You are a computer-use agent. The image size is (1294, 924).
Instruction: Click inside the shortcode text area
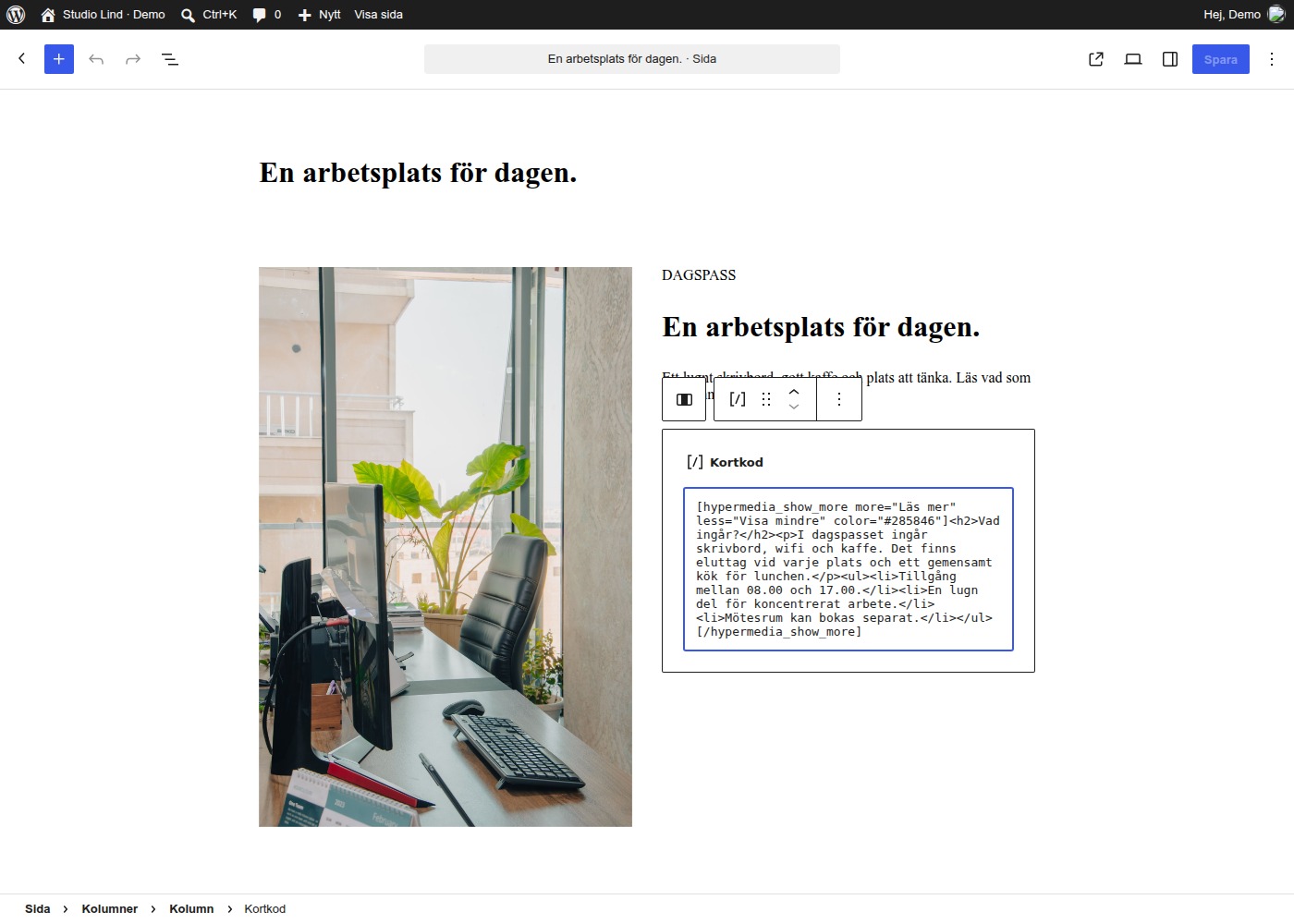tap(848, 569)
